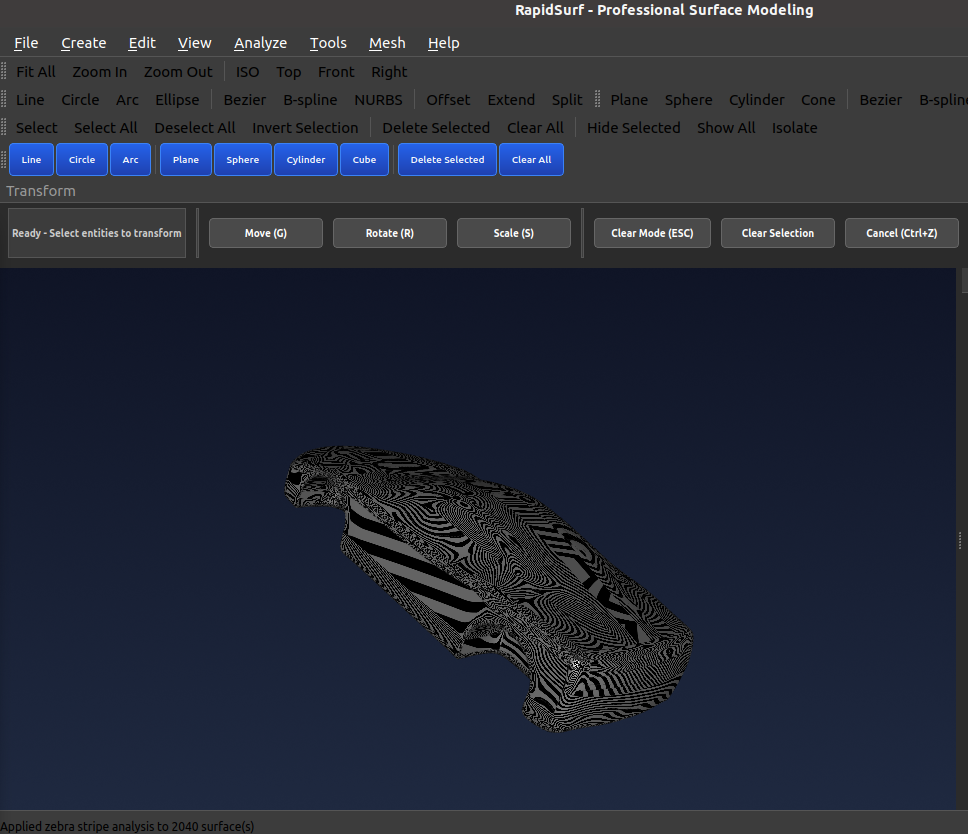Switch to ISO view
This screenshot has height=834, width=968.
(247, 72)
